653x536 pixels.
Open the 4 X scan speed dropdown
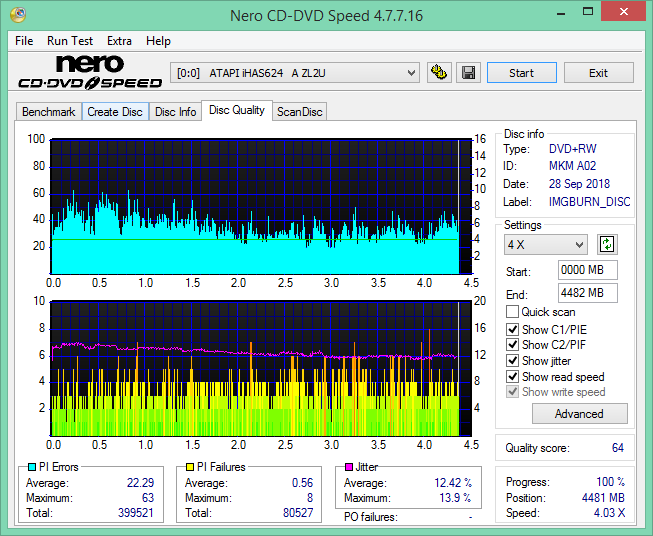click(x=546, y=244)
